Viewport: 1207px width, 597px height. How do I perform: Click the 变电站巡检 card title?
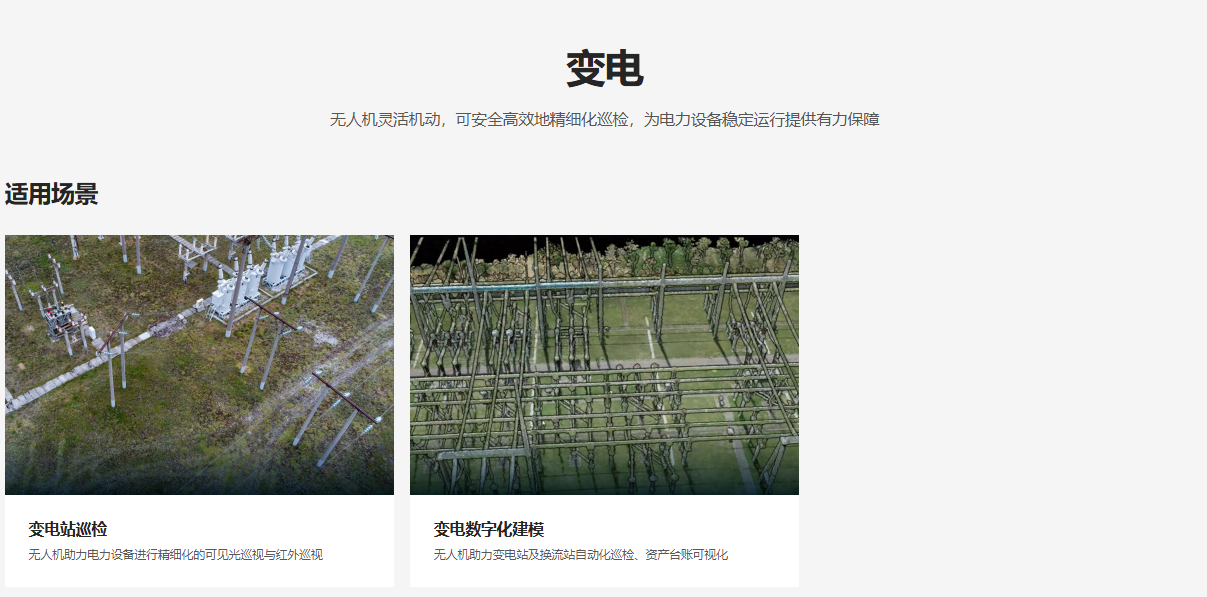[x=68, y=529]
